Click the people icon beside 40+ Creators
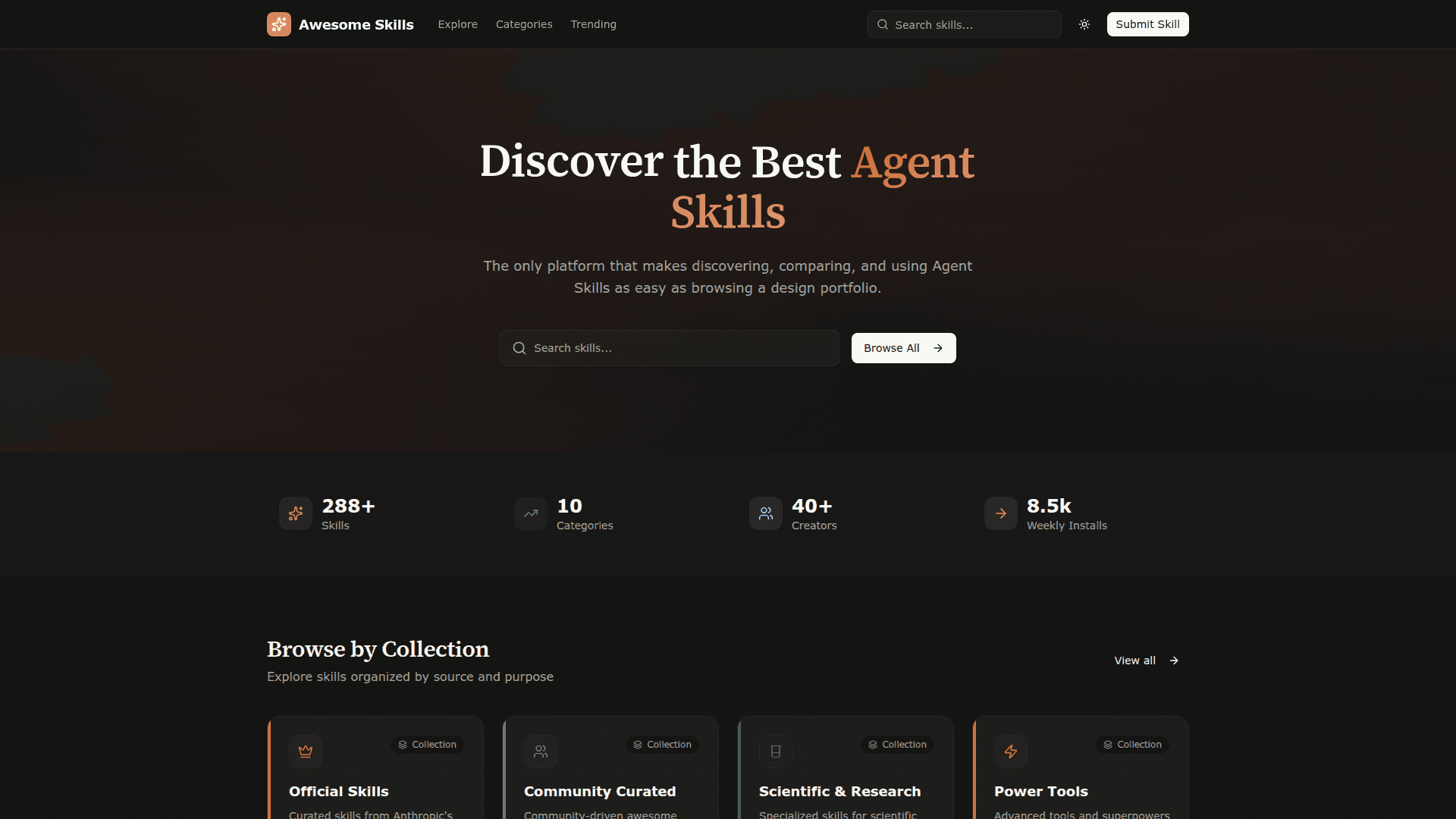This screenshot has width=1456, height=819. 766,513
